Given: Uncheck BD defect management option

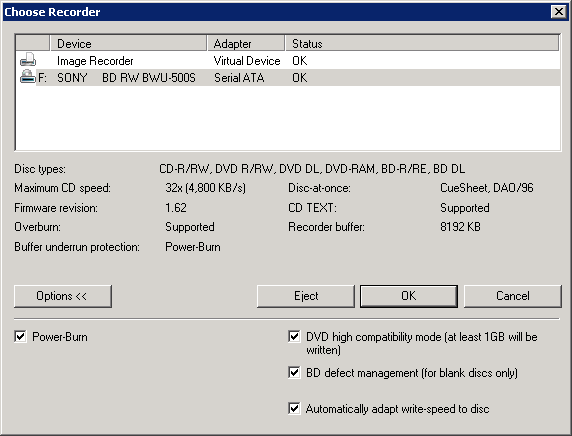Looking at the screenshot, I should (294, 373).
